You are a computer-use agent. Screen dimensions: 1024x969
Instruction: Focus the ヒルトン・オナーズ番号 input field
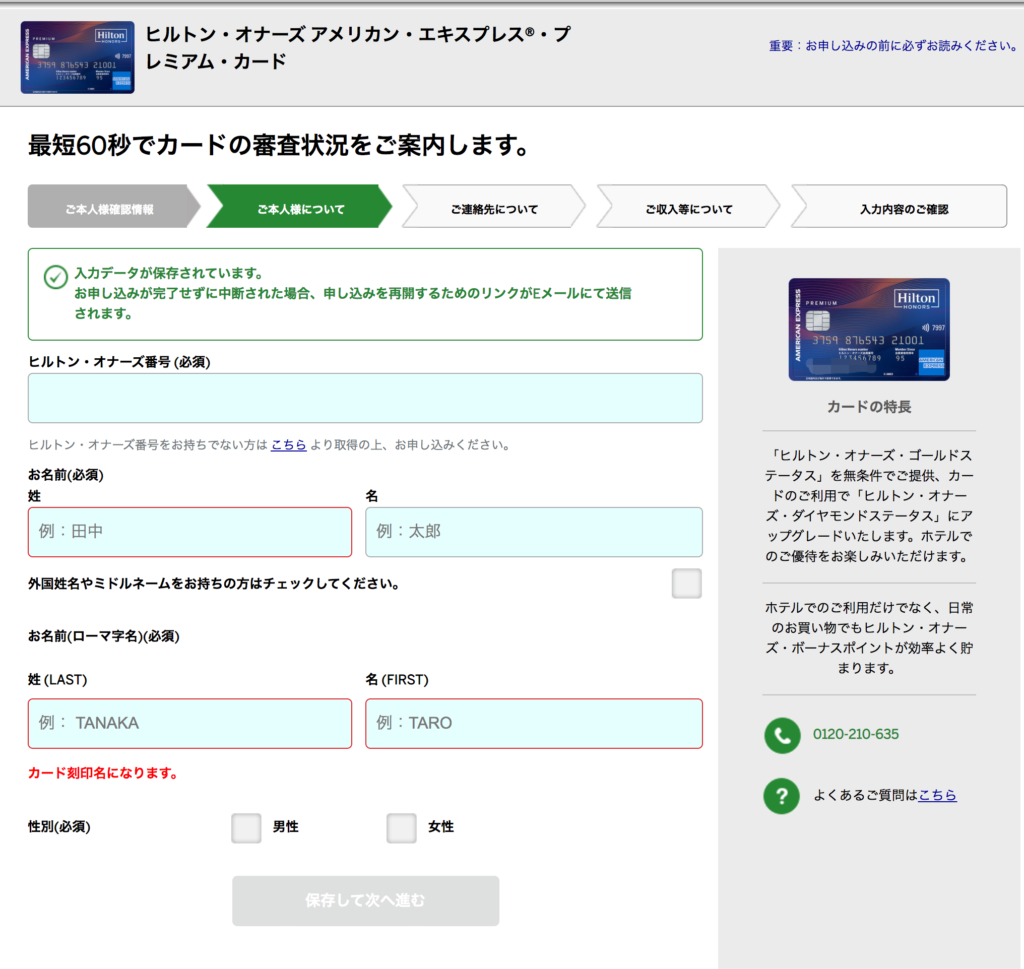point(365,398)
